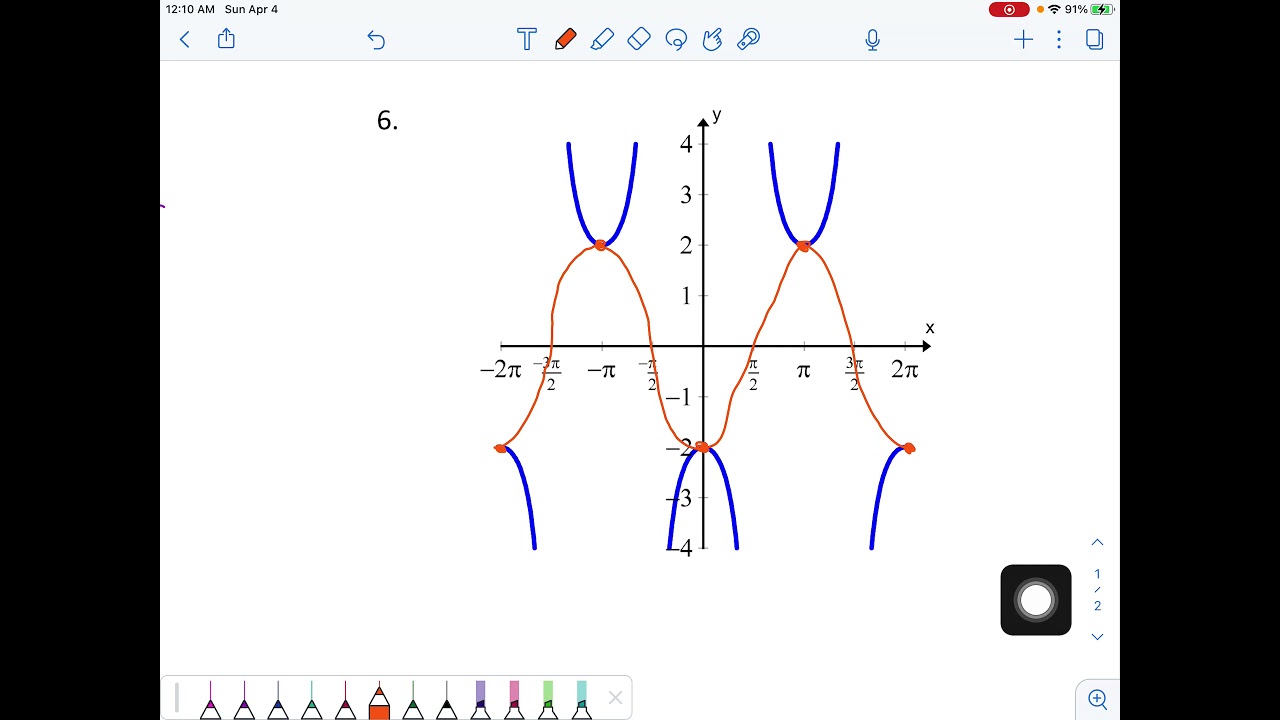Open the page view icon
The image size is (1280, 720).
tap(1095, 39)
